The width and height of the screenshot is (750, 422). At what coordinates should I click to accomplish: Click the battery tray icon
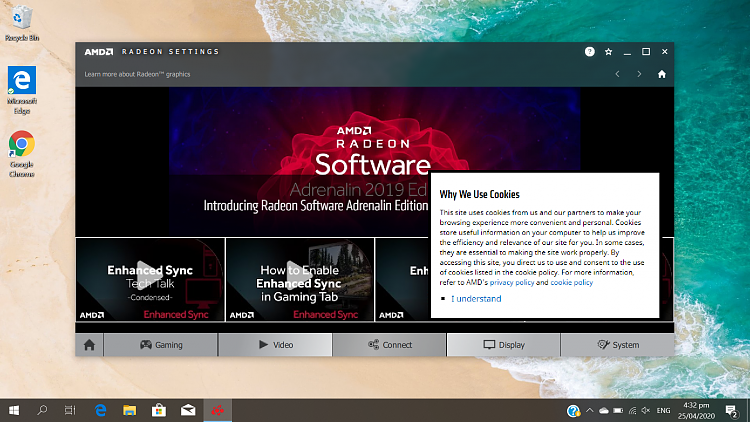click(x=618, y=411)
